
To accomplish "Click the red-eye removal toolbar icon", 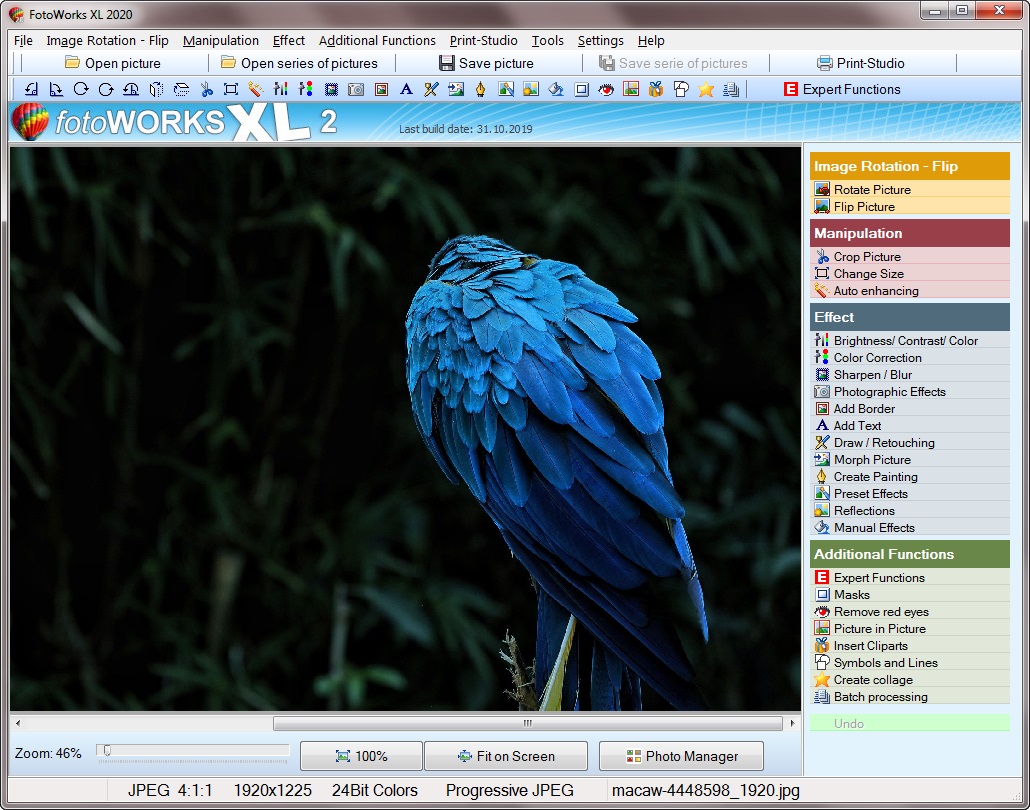I will [606, 89].
